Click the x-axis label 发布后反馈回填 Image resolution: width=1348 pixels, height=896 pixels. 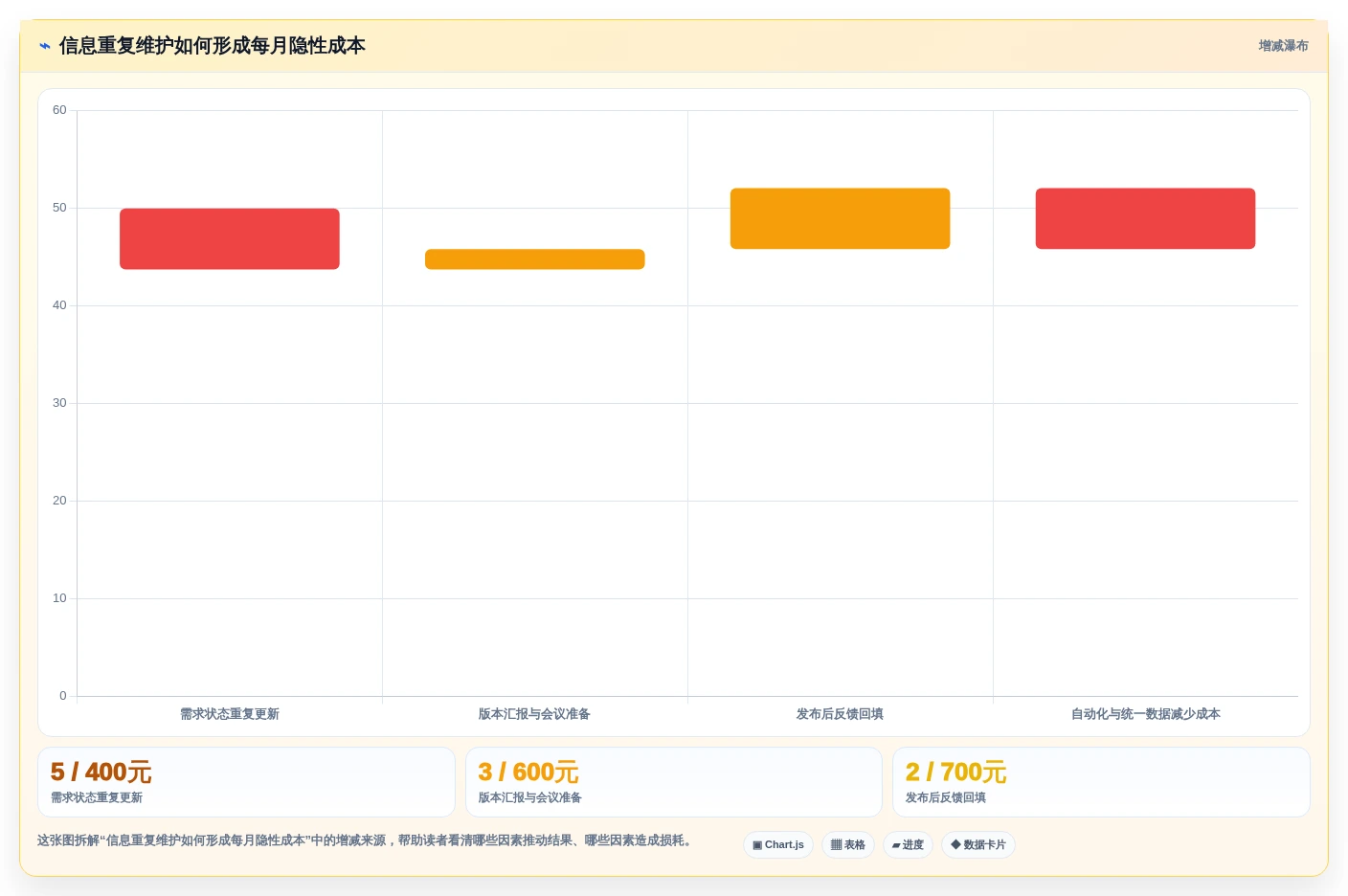point(841,714)
